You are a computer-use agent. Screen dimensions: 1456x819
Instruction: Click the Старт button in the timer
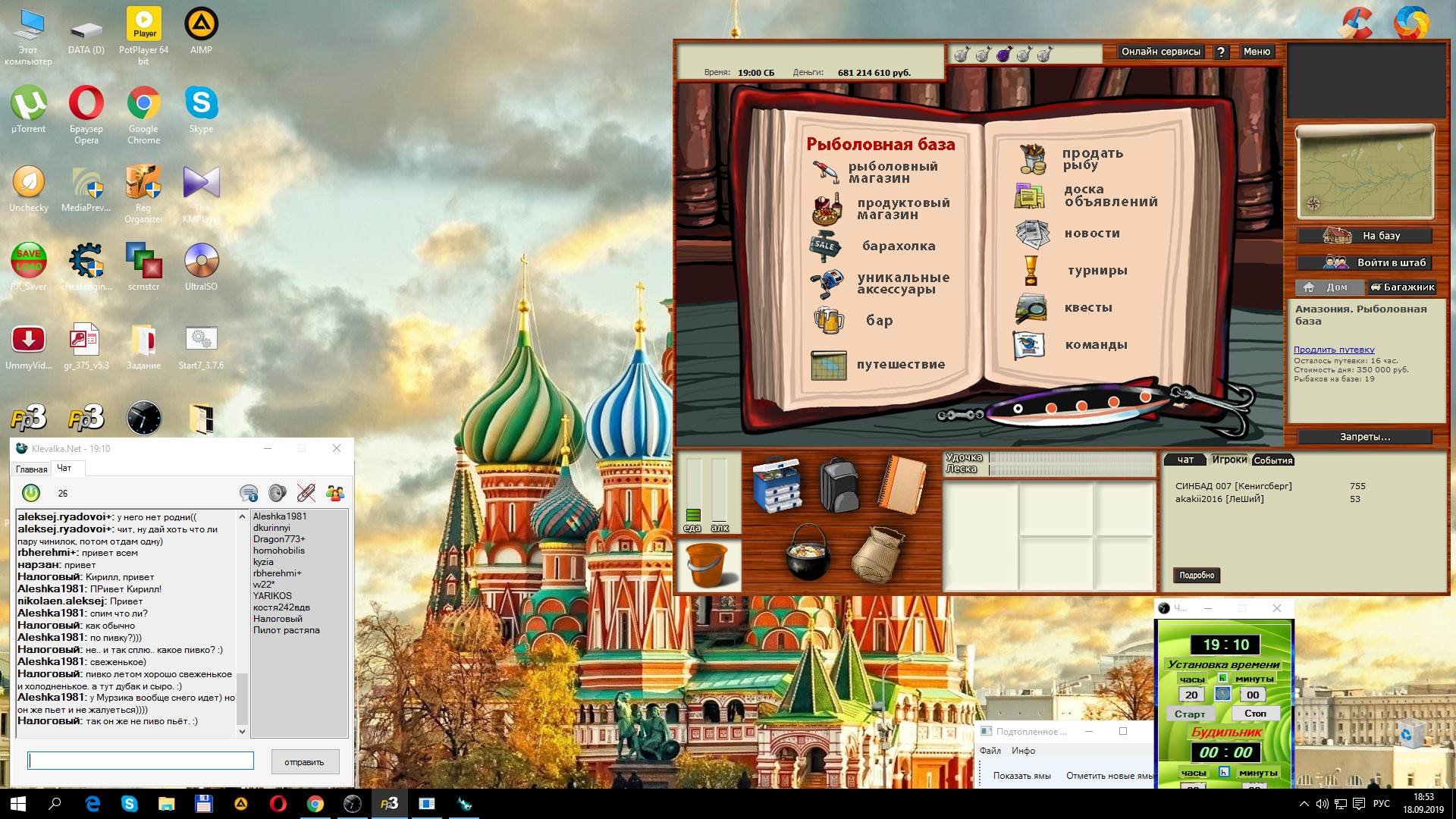click(x=1190, y=714)
